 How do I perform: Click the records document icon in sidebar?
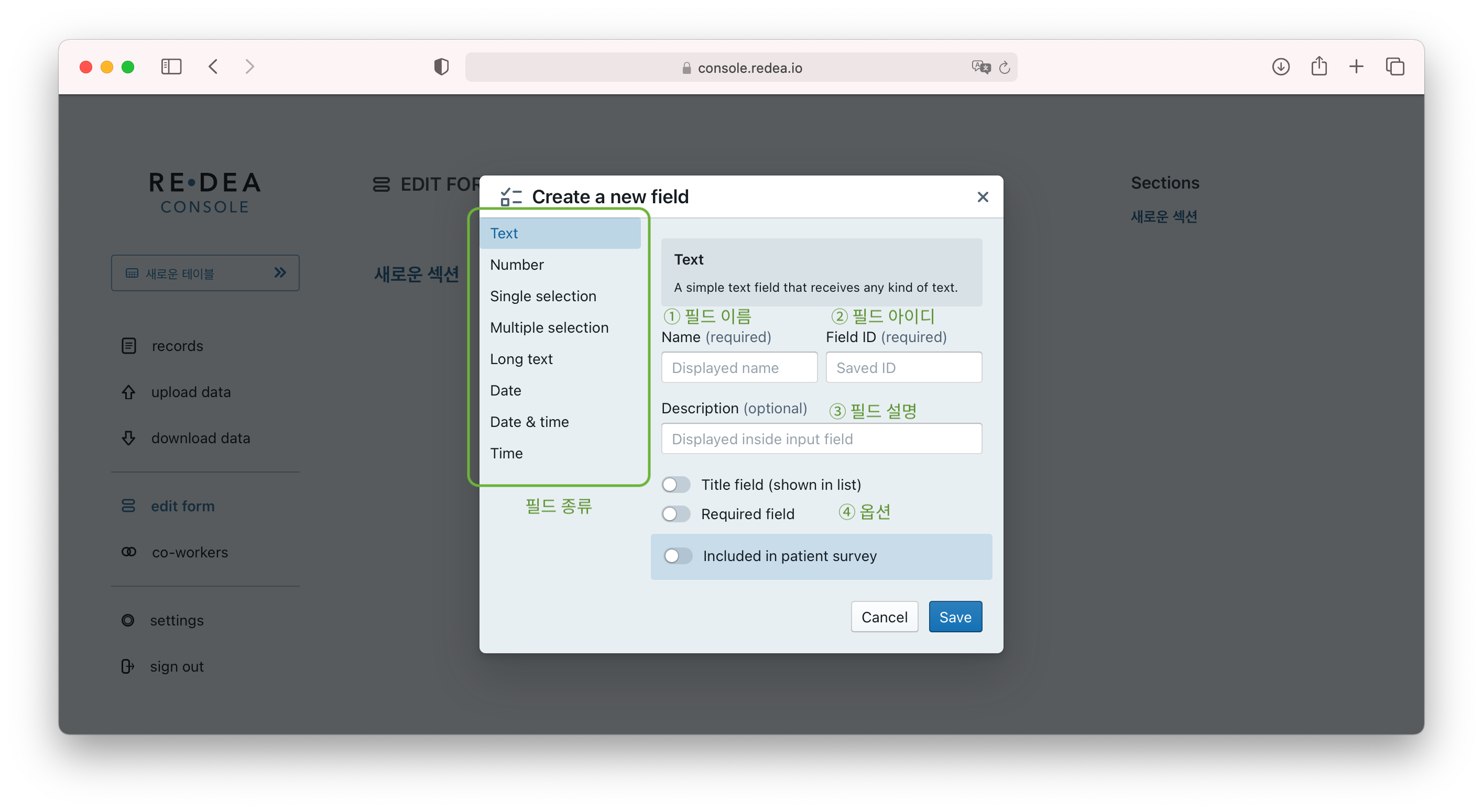click(x=128, y=346)
